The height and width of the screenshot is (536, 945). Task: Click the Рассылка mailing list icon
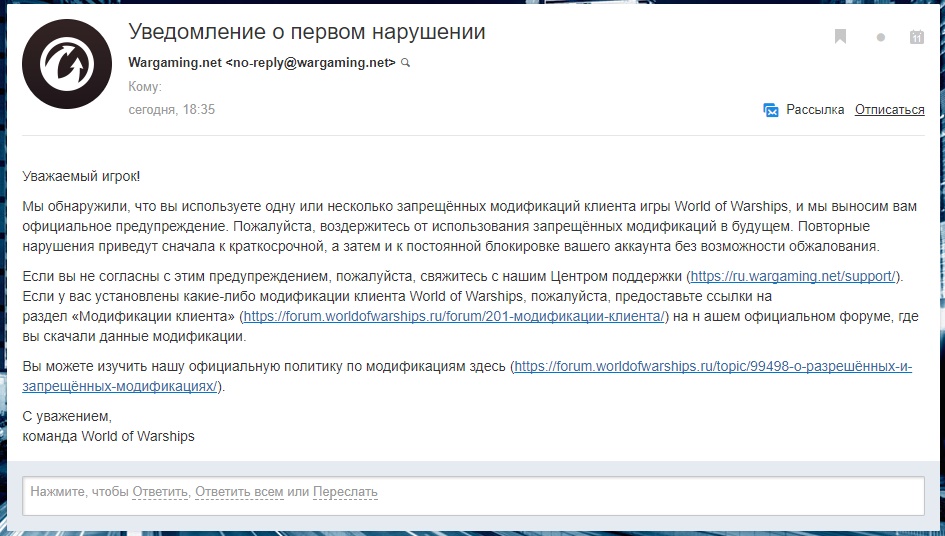coord(771,110)
